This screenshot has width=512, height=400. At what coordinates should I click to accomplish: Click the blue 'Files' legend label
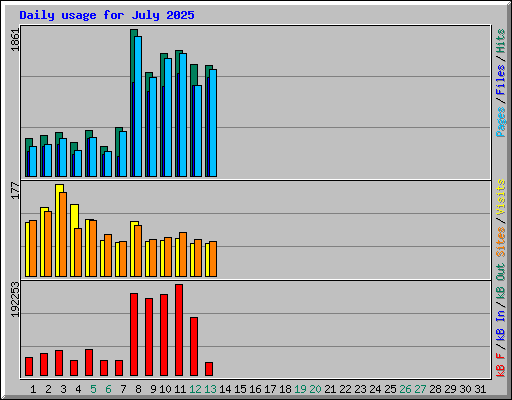pos(500,80)
